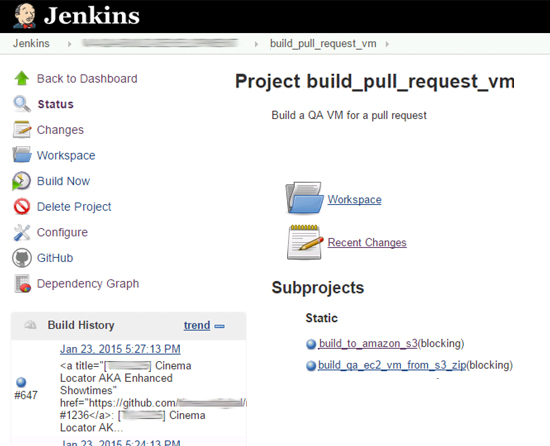The image size is (550, 446).
Task: Click the Build History header label
Action: pyautogui.click(x=81, y=325)
